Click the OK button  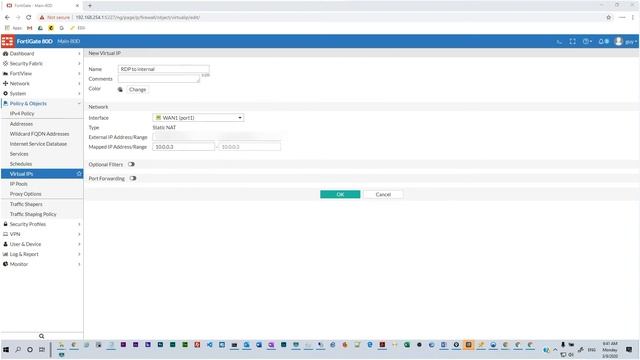click(x=340, y=194)
